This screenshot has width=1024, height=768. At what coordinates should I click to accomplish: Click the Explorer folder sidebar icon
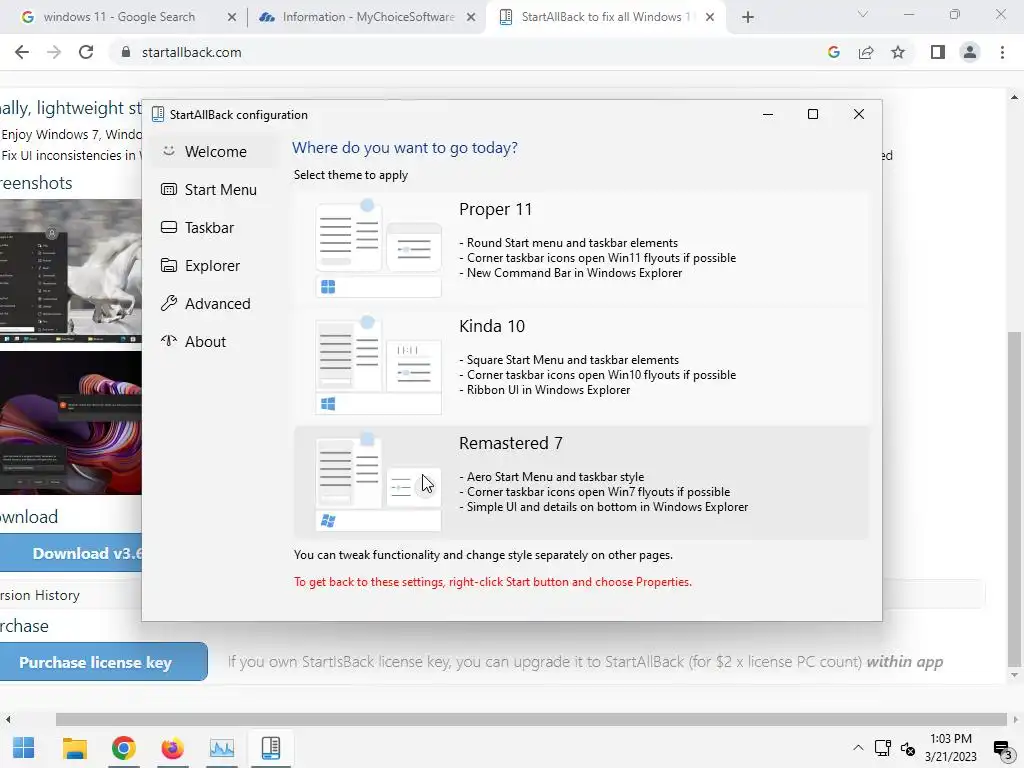pos(168,265)
